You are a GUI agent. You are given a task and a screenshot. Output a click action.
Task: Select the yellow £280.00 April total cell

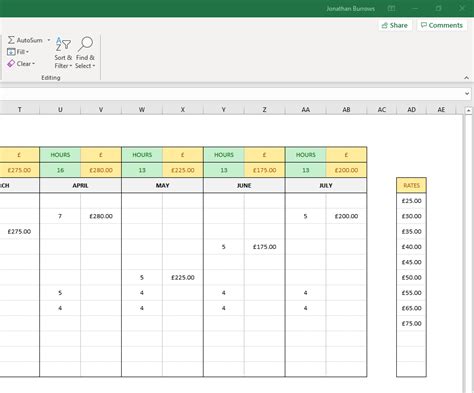[x=101, y=170]
